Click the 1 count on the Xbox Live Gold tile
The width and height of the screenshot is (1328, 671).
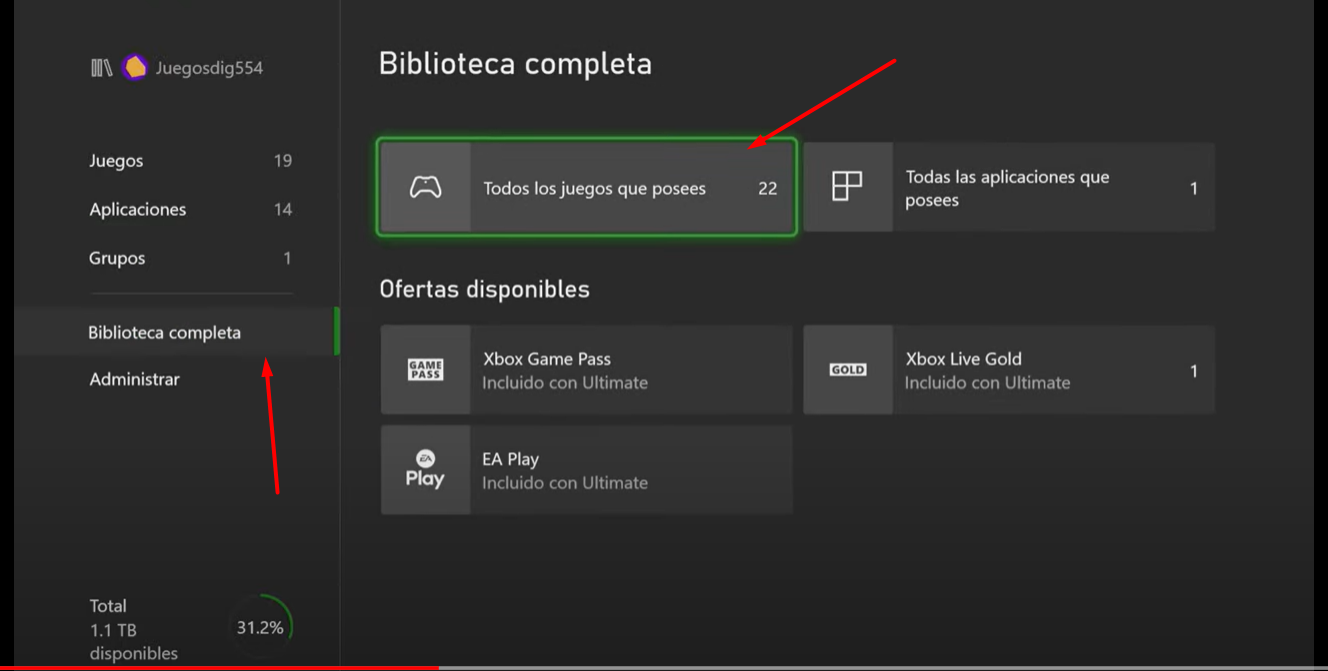pos(1193,371)
